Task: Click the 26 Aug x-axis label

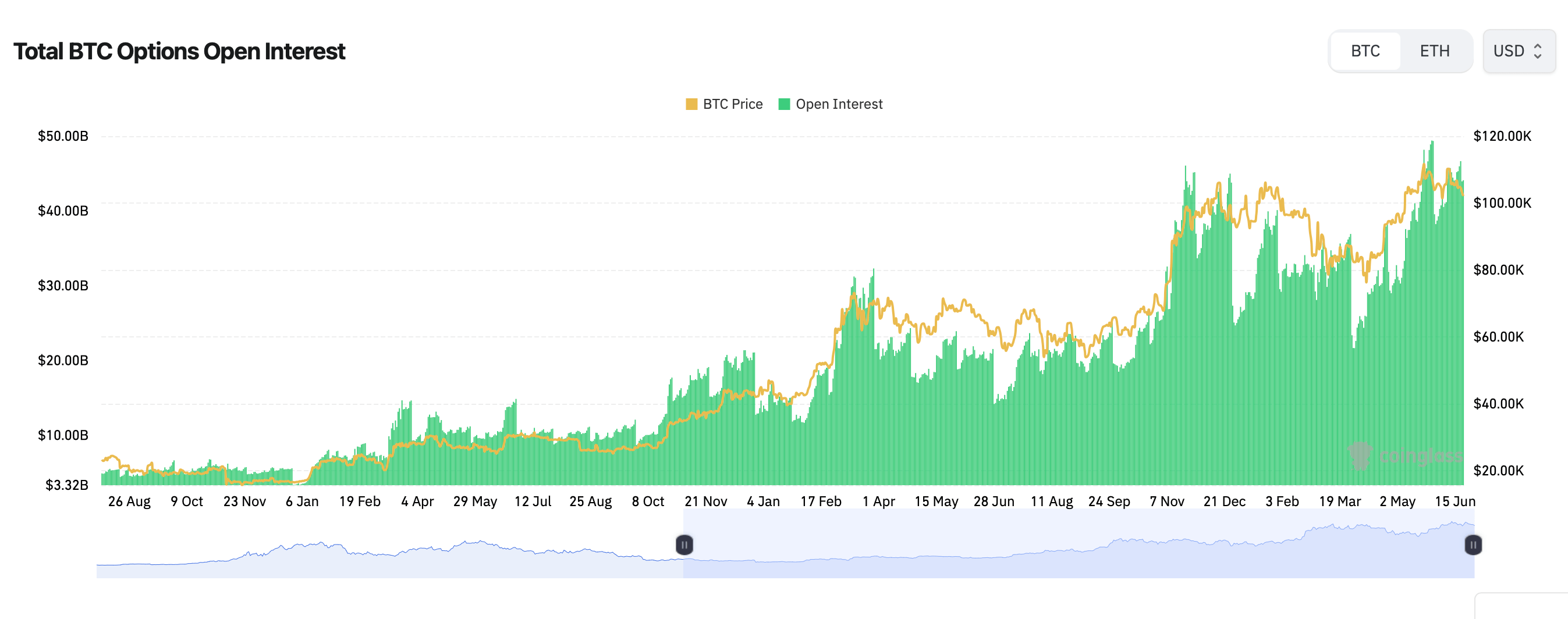Action: (x=129, y=501)
